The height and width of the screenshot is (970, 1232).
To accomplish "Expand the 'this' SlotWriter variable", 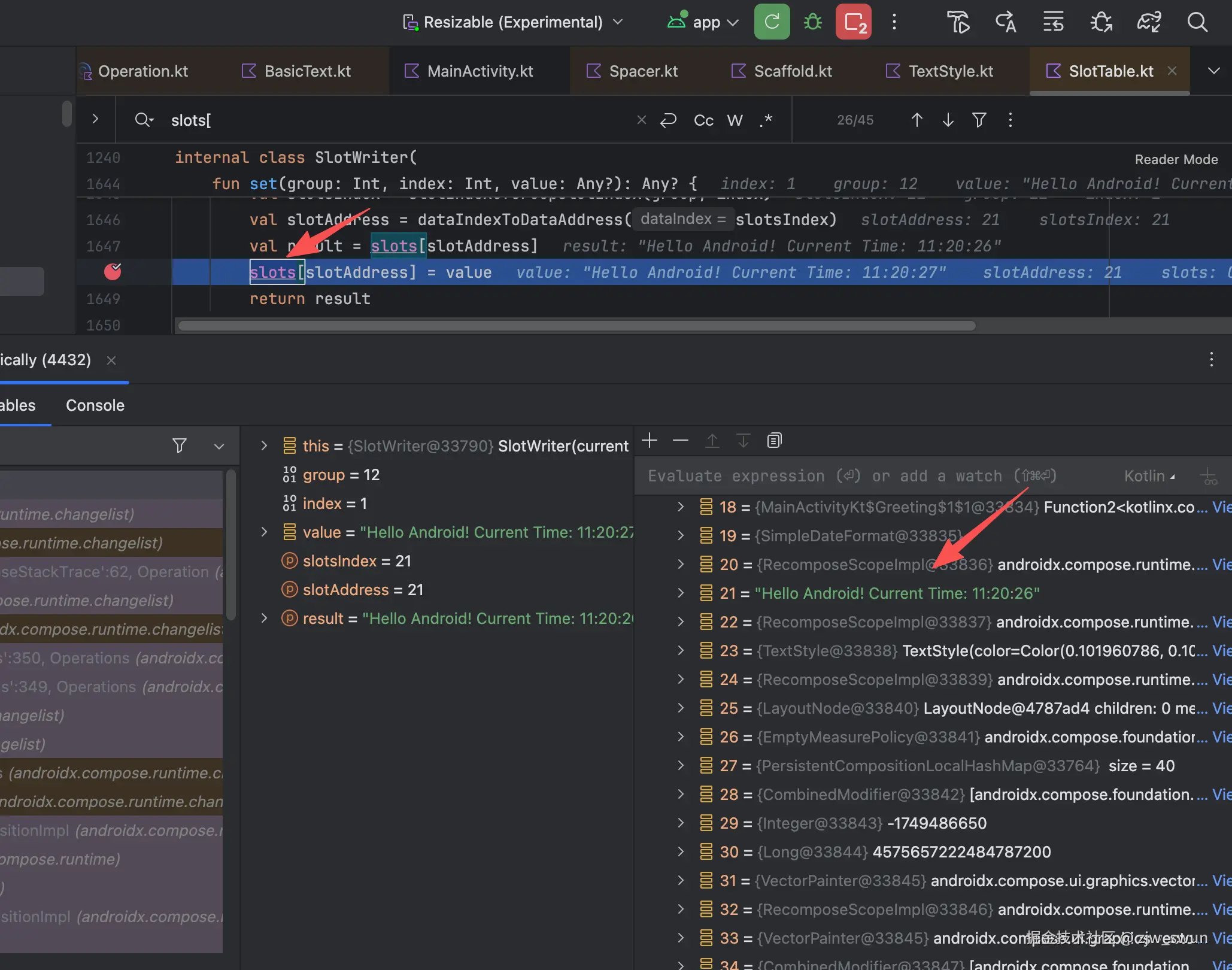I will [263, 446].
